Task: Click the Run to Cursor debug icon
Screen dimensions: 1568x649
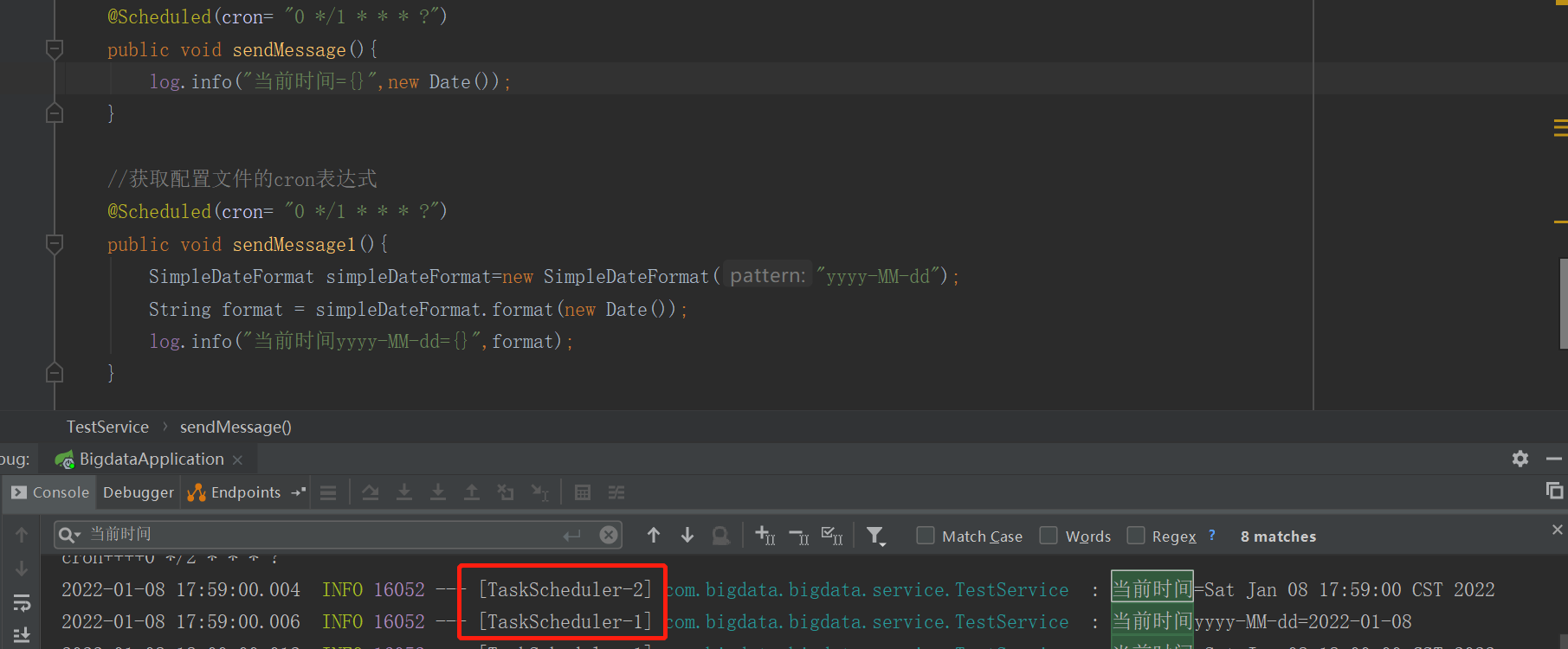Action: (x=540, y=492)
